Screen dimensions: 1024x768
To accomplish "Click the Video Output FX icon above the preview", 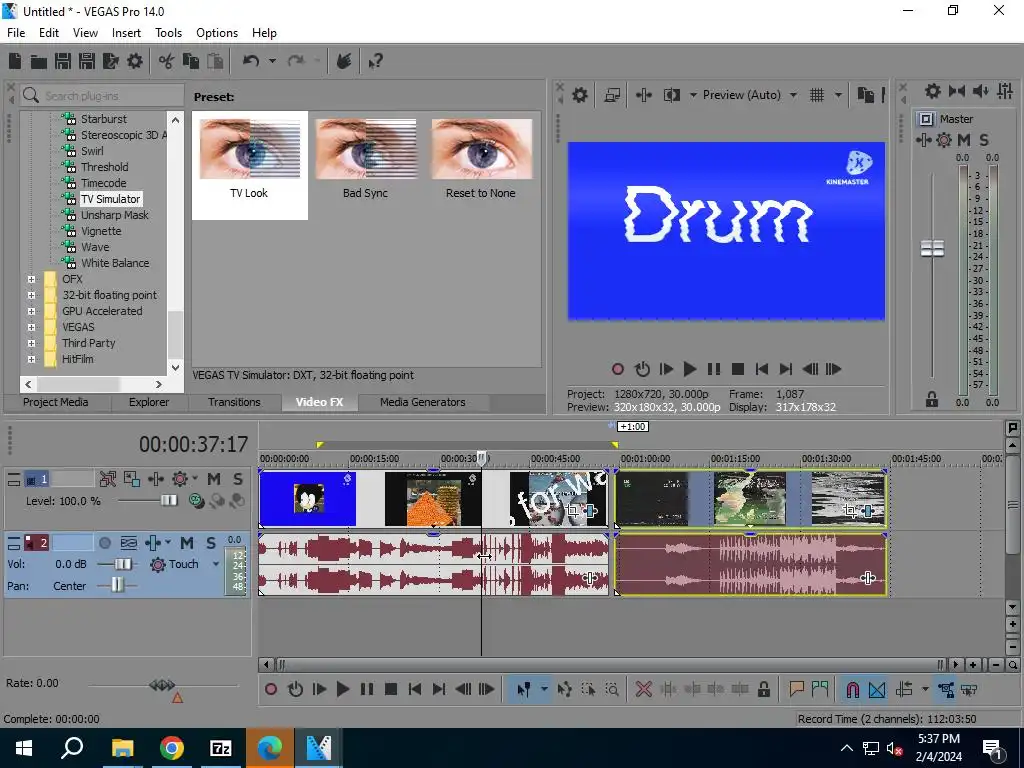I will [x=644, y=95].
